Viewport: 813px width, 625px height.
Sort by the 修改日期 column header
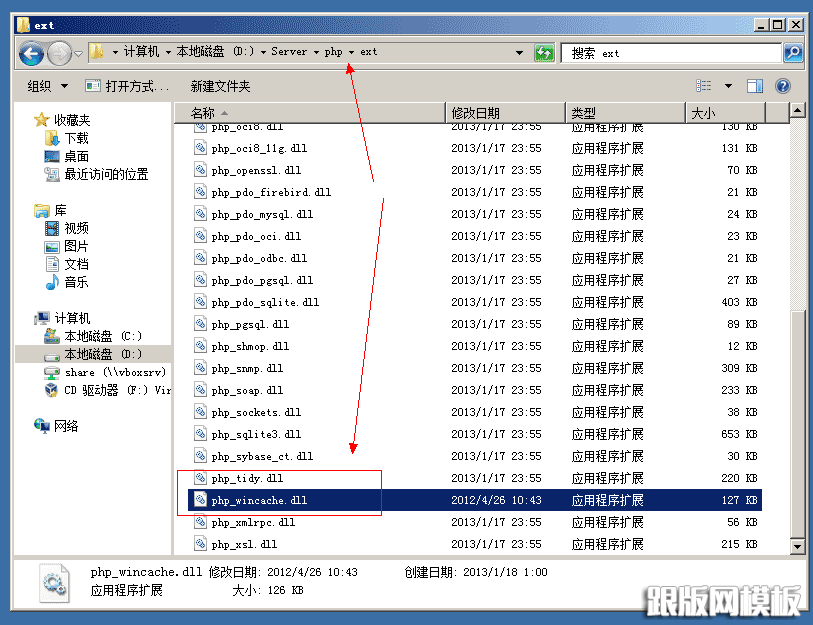(x=506, y=113)
